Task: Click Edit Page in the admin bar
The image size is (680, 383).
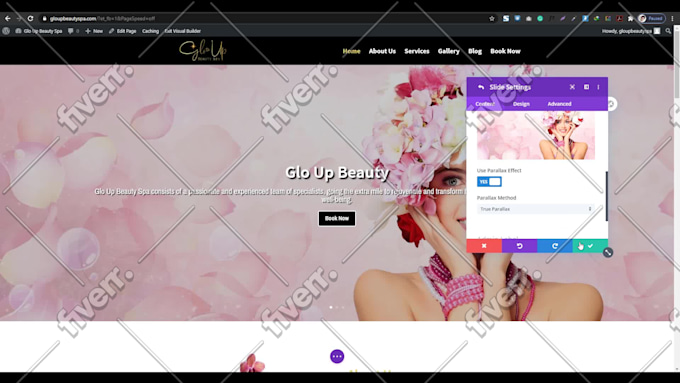Action: pos(122,31)
